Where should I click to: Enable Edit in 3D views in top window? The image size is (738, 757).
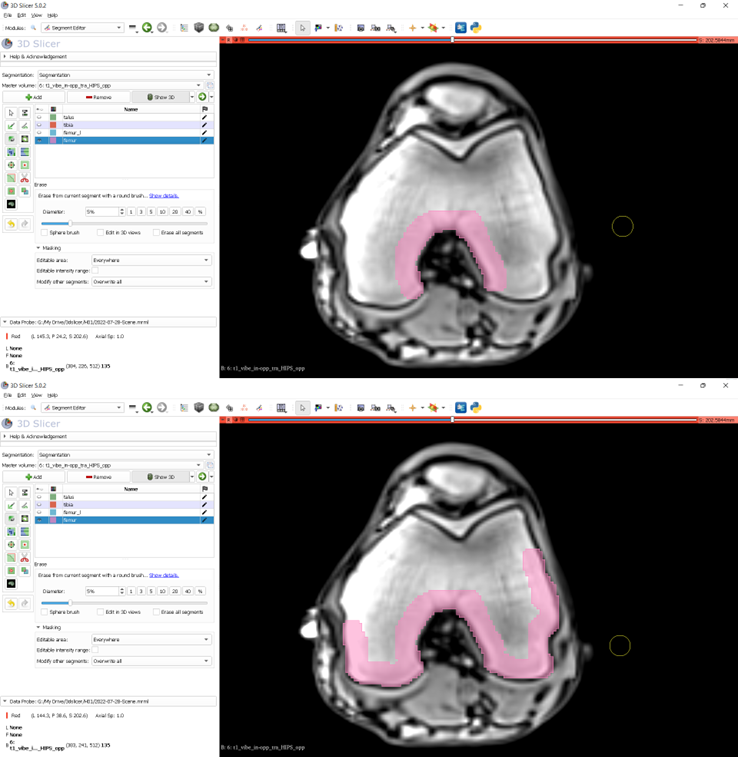pos(100,233)
